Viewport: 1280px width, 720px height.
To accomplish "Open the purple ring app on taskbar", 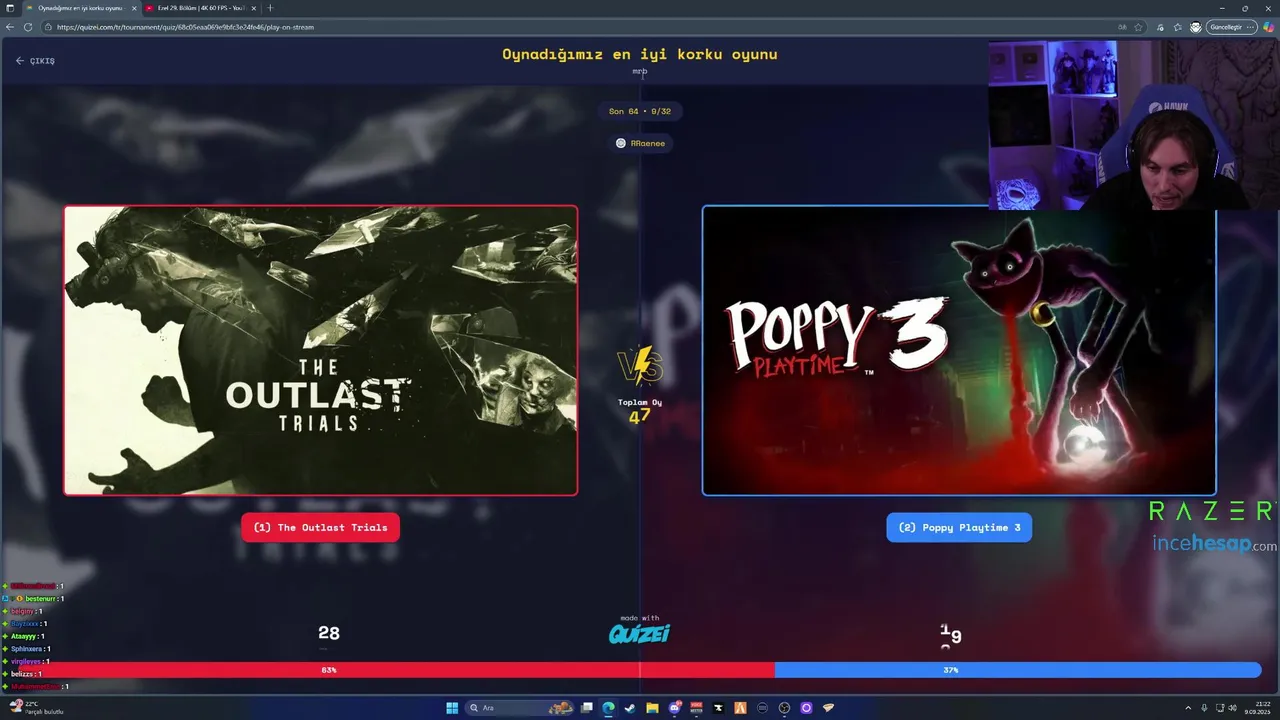I will point(806,708).
